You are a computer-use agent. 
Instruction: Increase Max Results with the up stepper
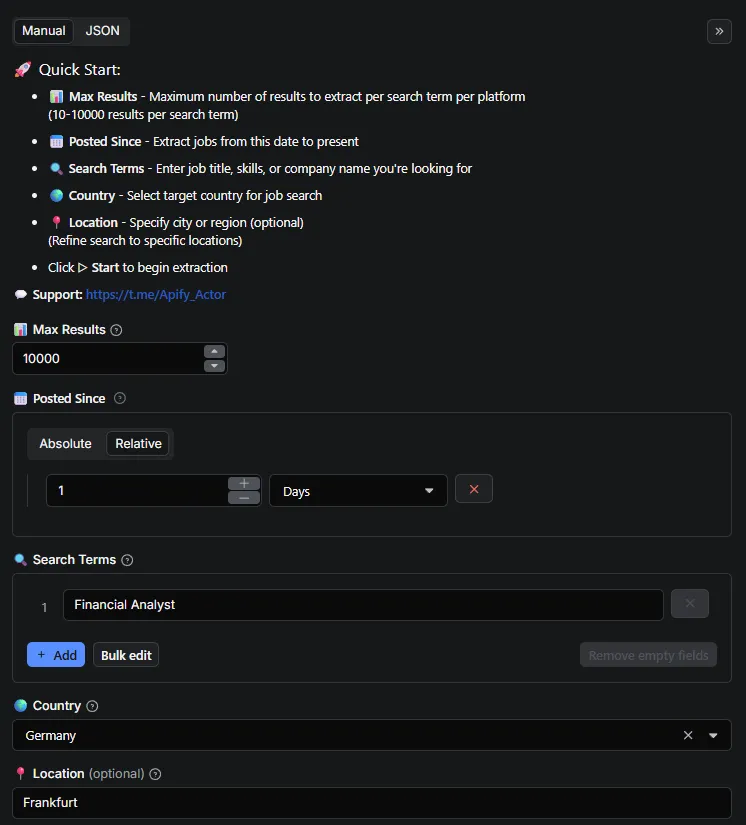coord(213,352)
